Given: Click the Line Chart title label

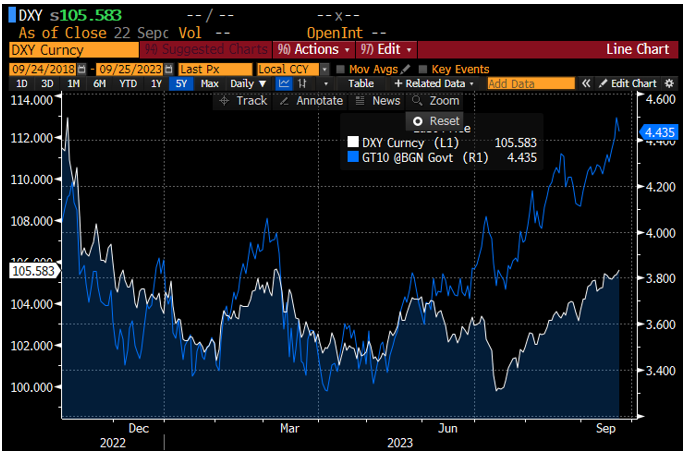Looking at the screenshot, I should [x=637, y=50].
